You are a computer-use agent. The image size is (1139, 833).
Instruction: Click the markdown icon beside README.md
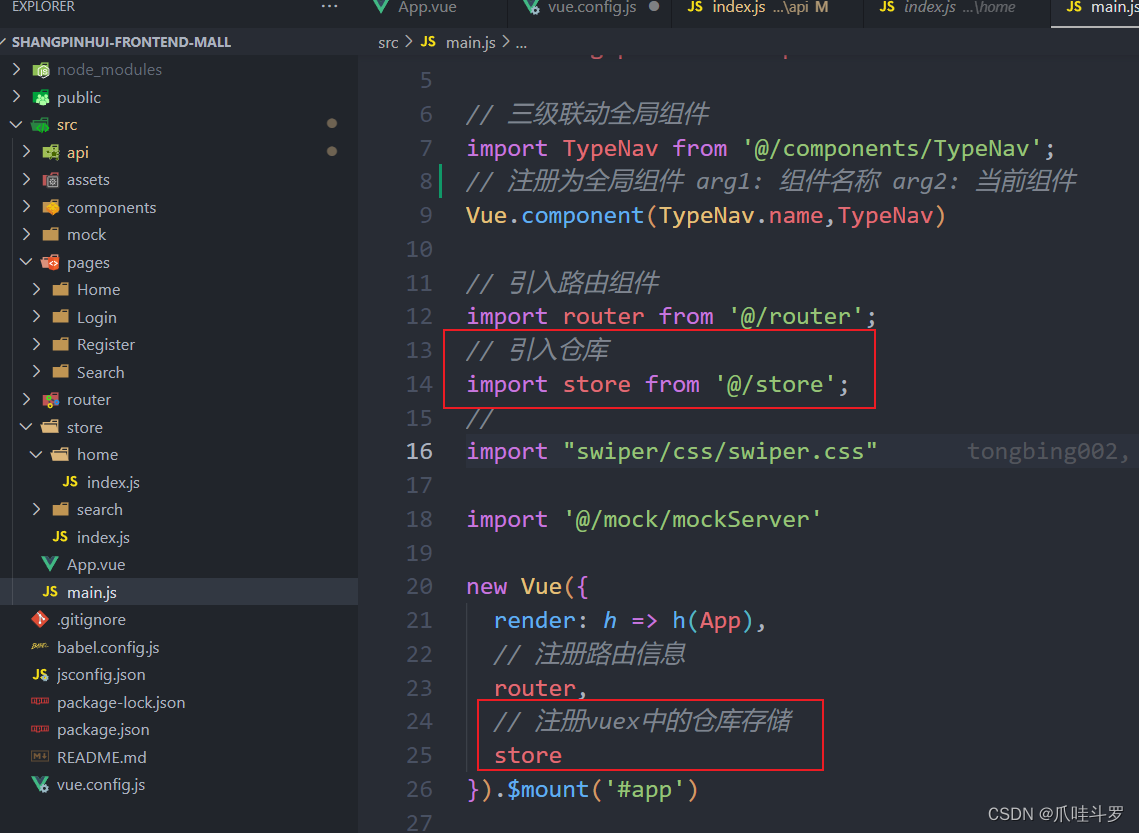coord(40,757)
